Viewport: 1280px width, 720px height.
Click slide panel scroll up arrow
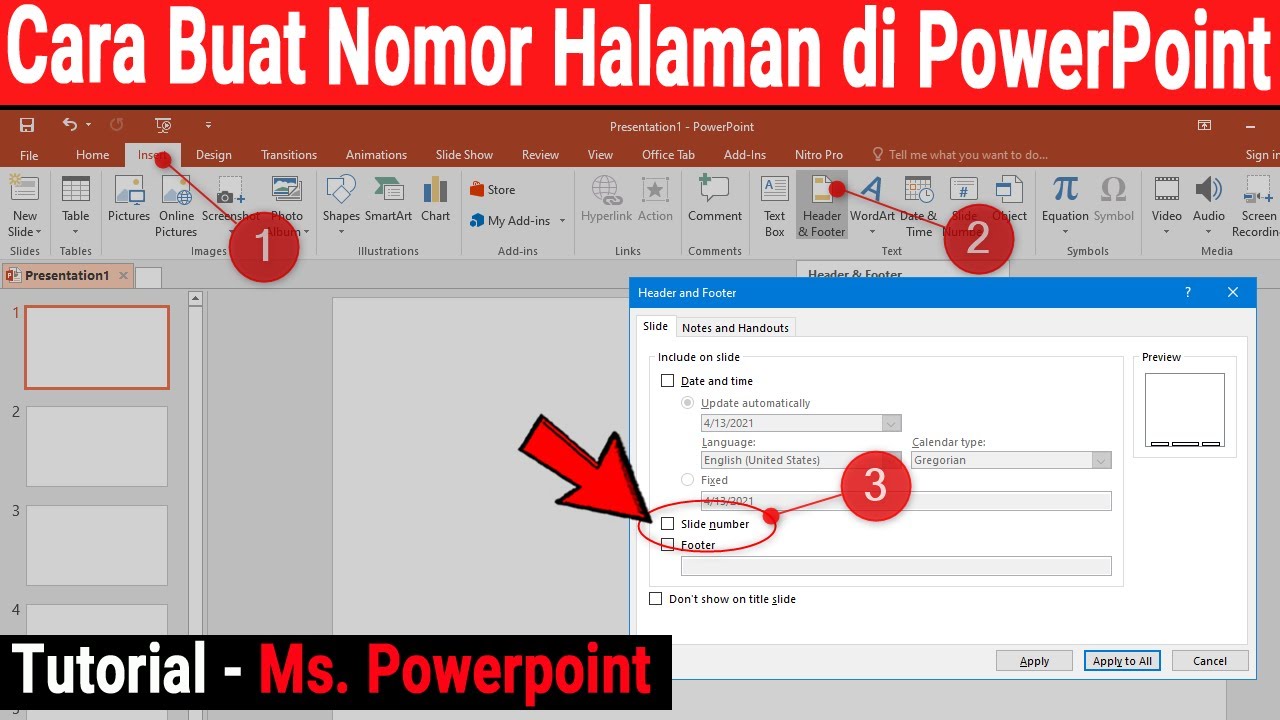click(195, 298)
